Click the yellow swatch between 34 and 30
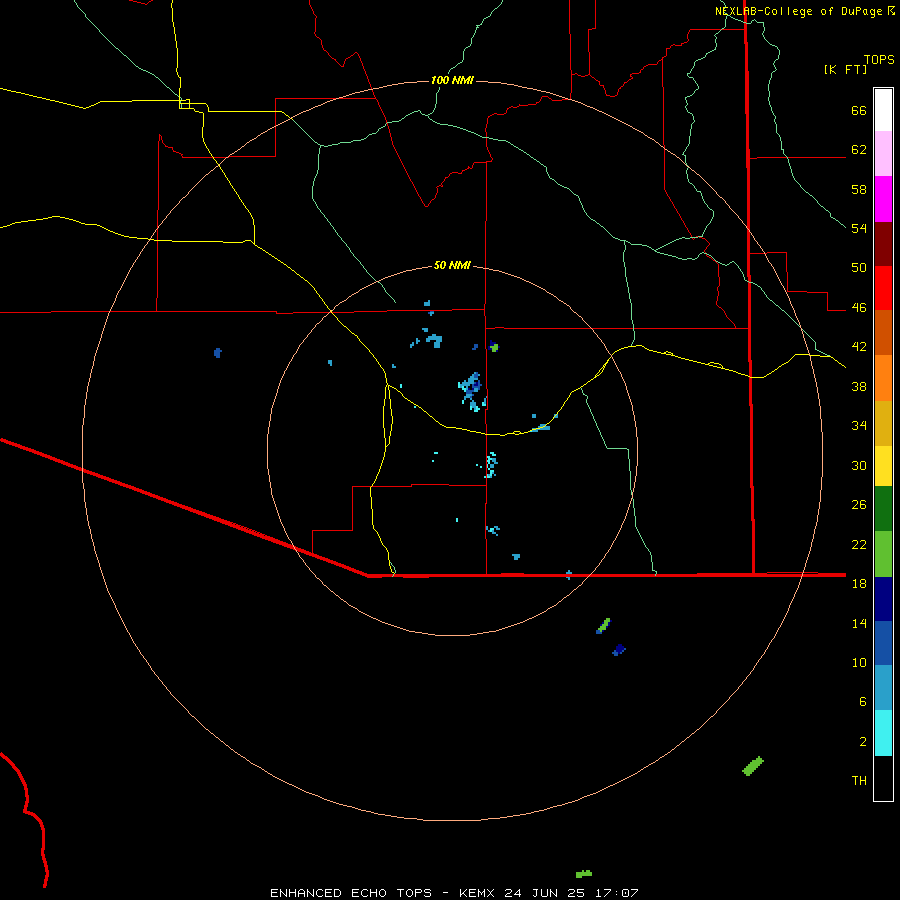 coord(883,466)
